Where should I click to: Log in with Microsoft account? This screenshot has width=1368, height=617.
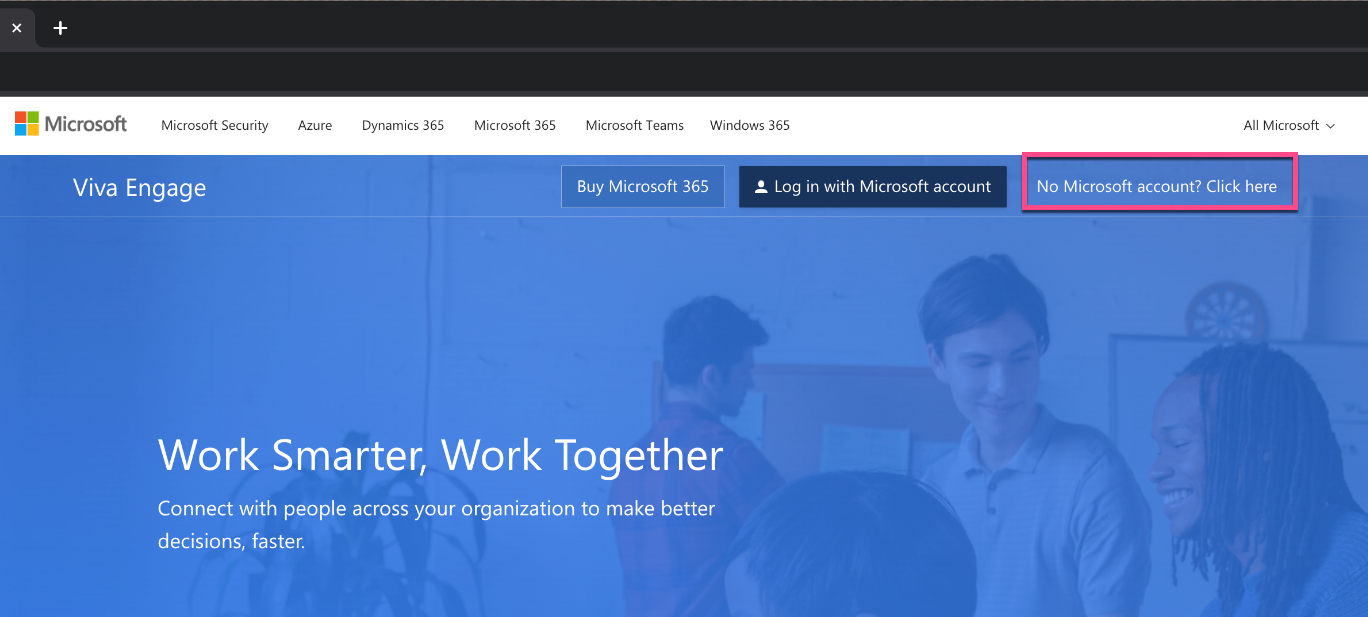[872, 186]
